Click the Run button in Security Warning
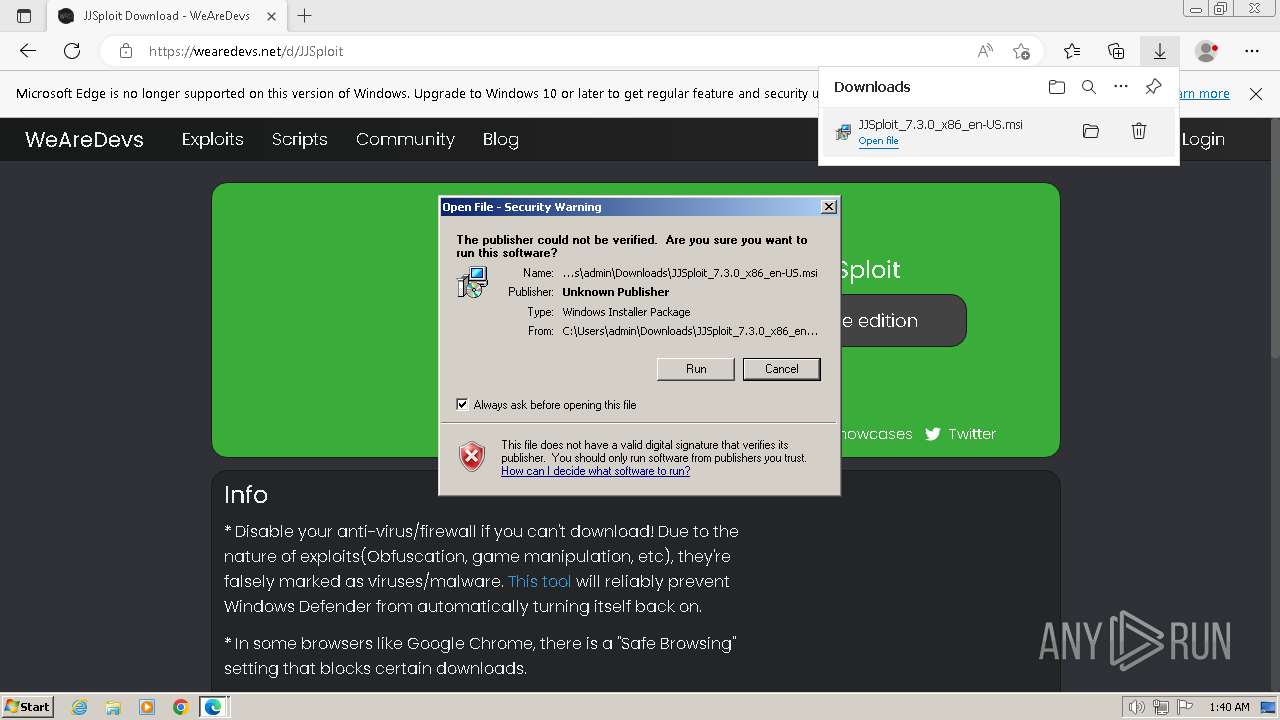1280x720 pixels. pyautogui.click(x=696, y=369)
